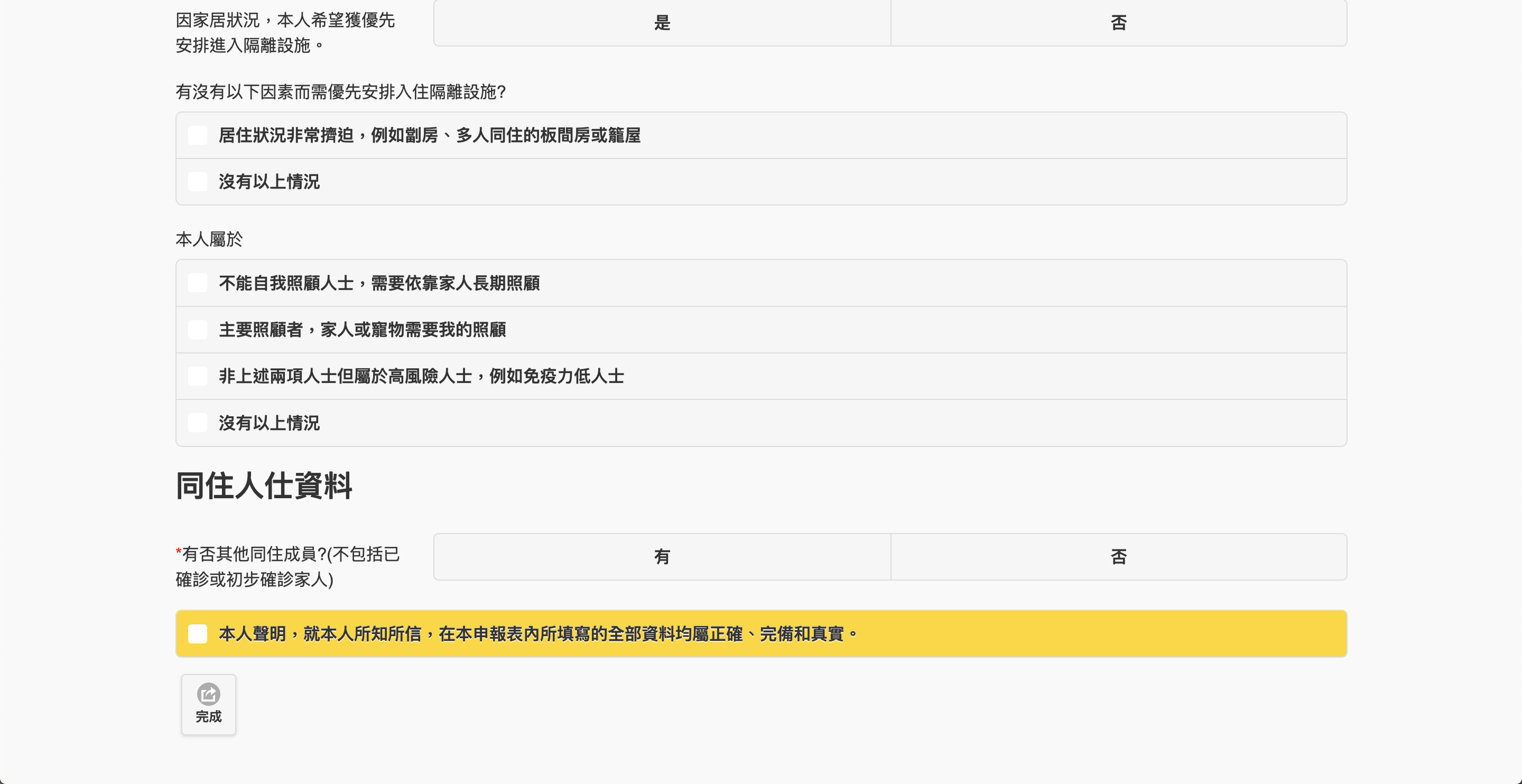This screenshot has width=1522, height=784.
Task: Tick 沒有以上情況 under housing factors
Action: pyautogui.click(x=197, y=182)
